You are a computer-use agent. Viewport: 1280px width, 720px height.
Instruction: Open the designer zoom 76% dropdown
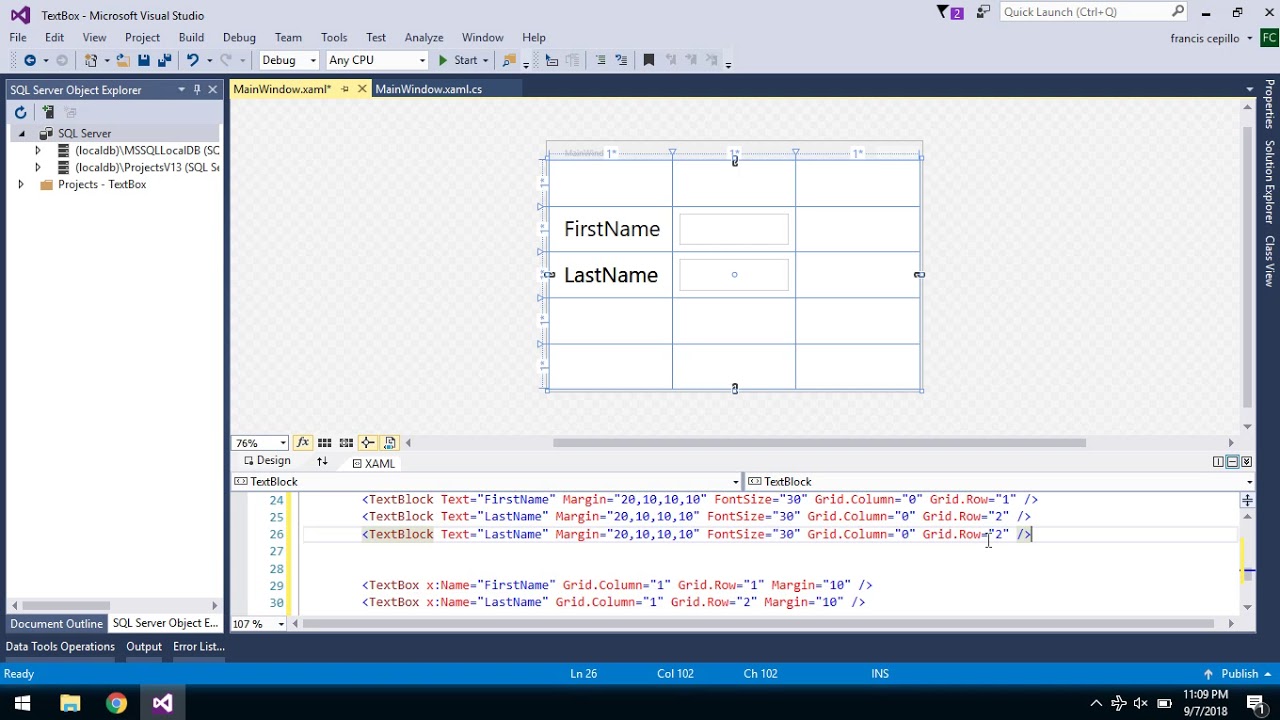pyautogui.click(x=283, y=443)
